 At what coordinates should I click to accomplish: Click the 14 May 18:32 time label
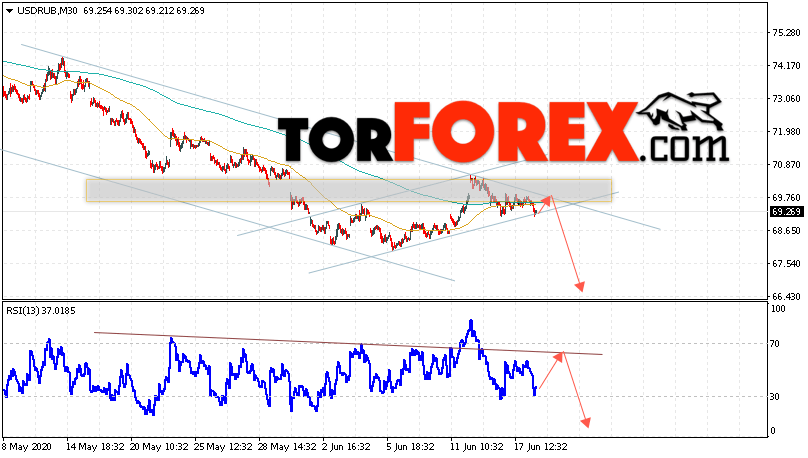tap(95, 447)
